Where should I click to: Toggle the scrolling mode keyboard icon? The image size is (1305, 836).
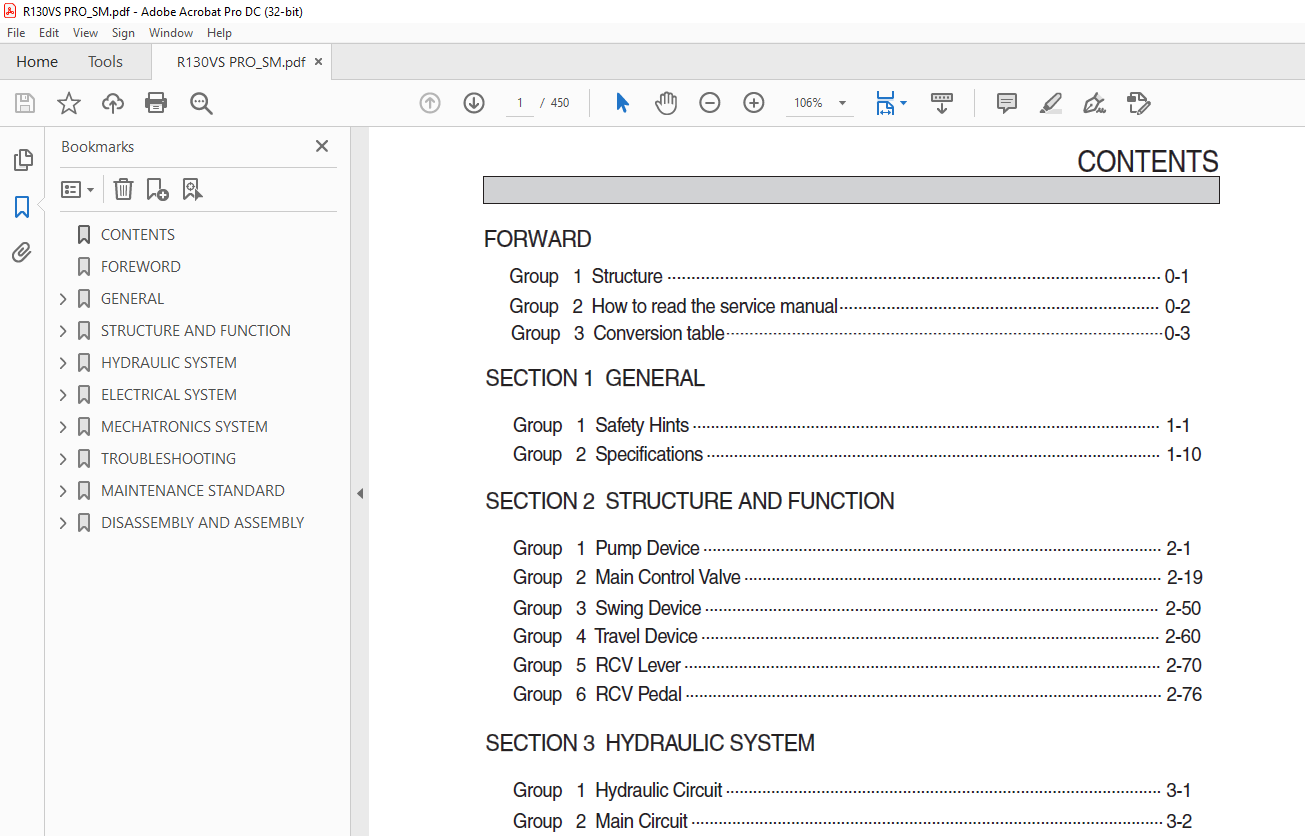click(942, 103)
